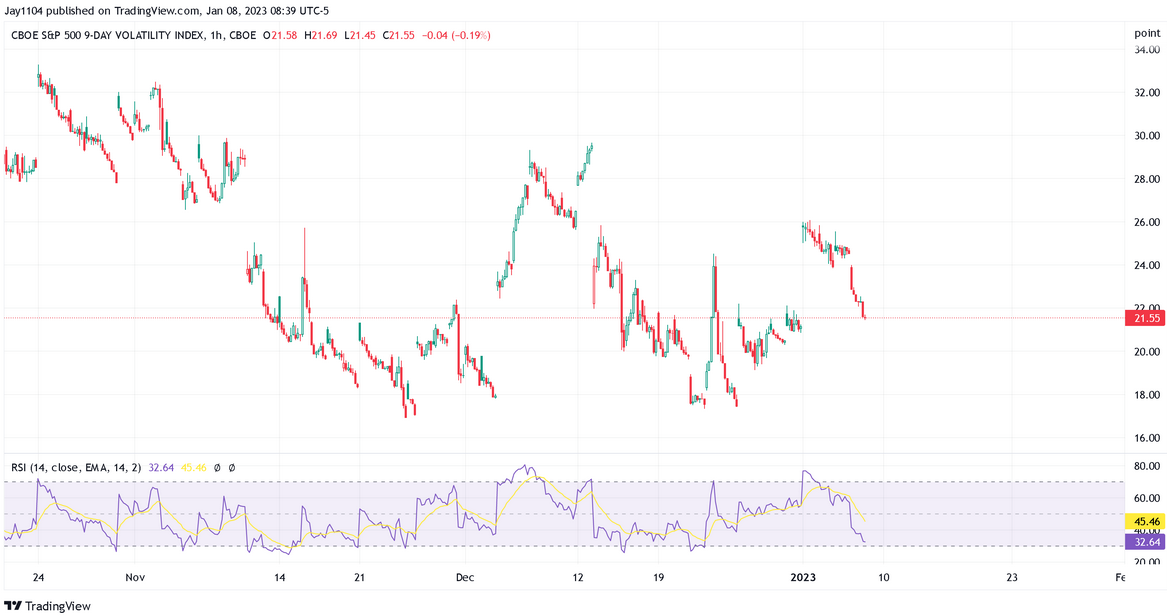Click the RSI legend value 32.64 in purple
Viewport: 1167px width, 616px height.
coord(161,467)
